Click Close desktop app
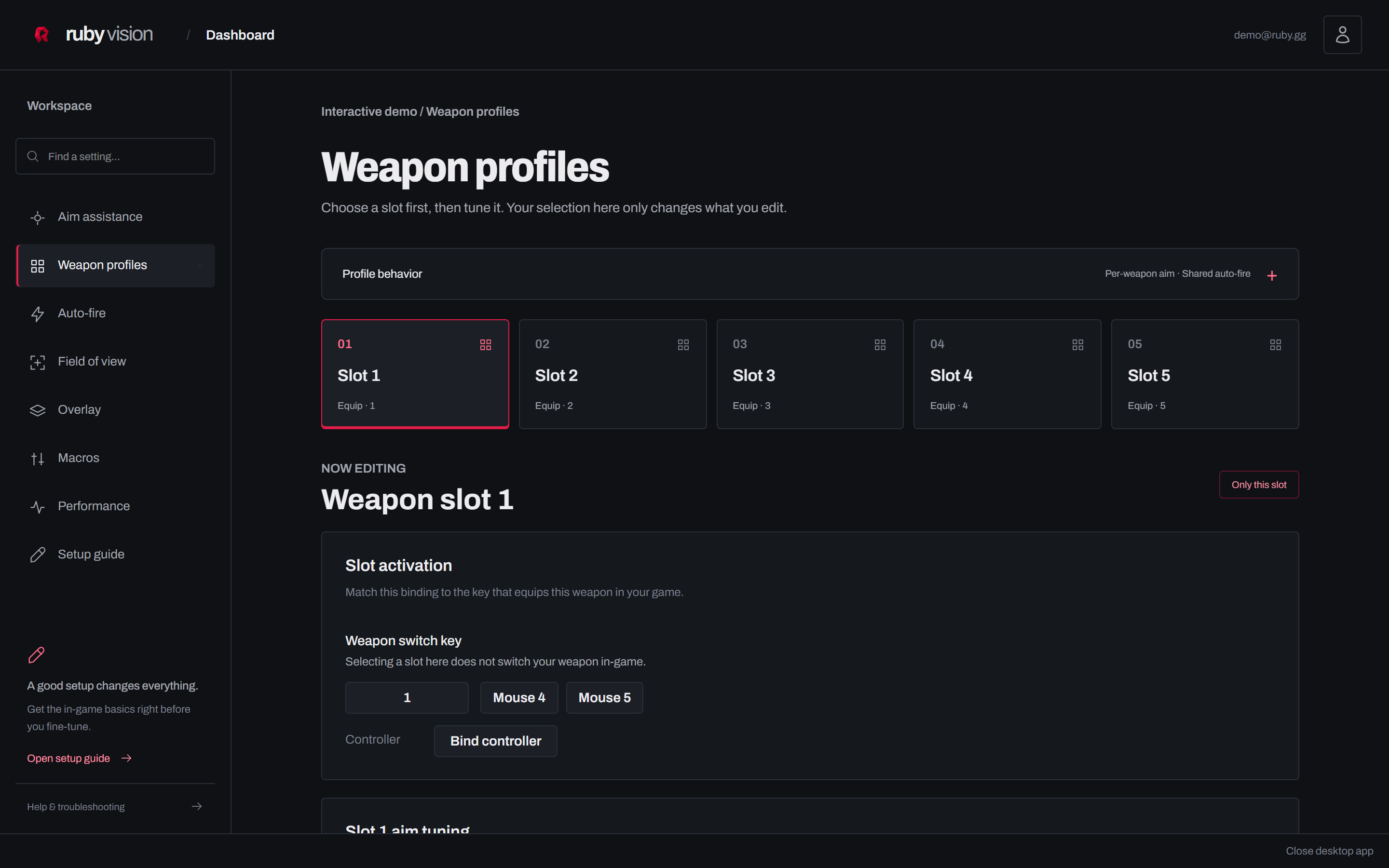Image resolution: width=1389 pixels, height=868 pixels. click(1329, 851)
